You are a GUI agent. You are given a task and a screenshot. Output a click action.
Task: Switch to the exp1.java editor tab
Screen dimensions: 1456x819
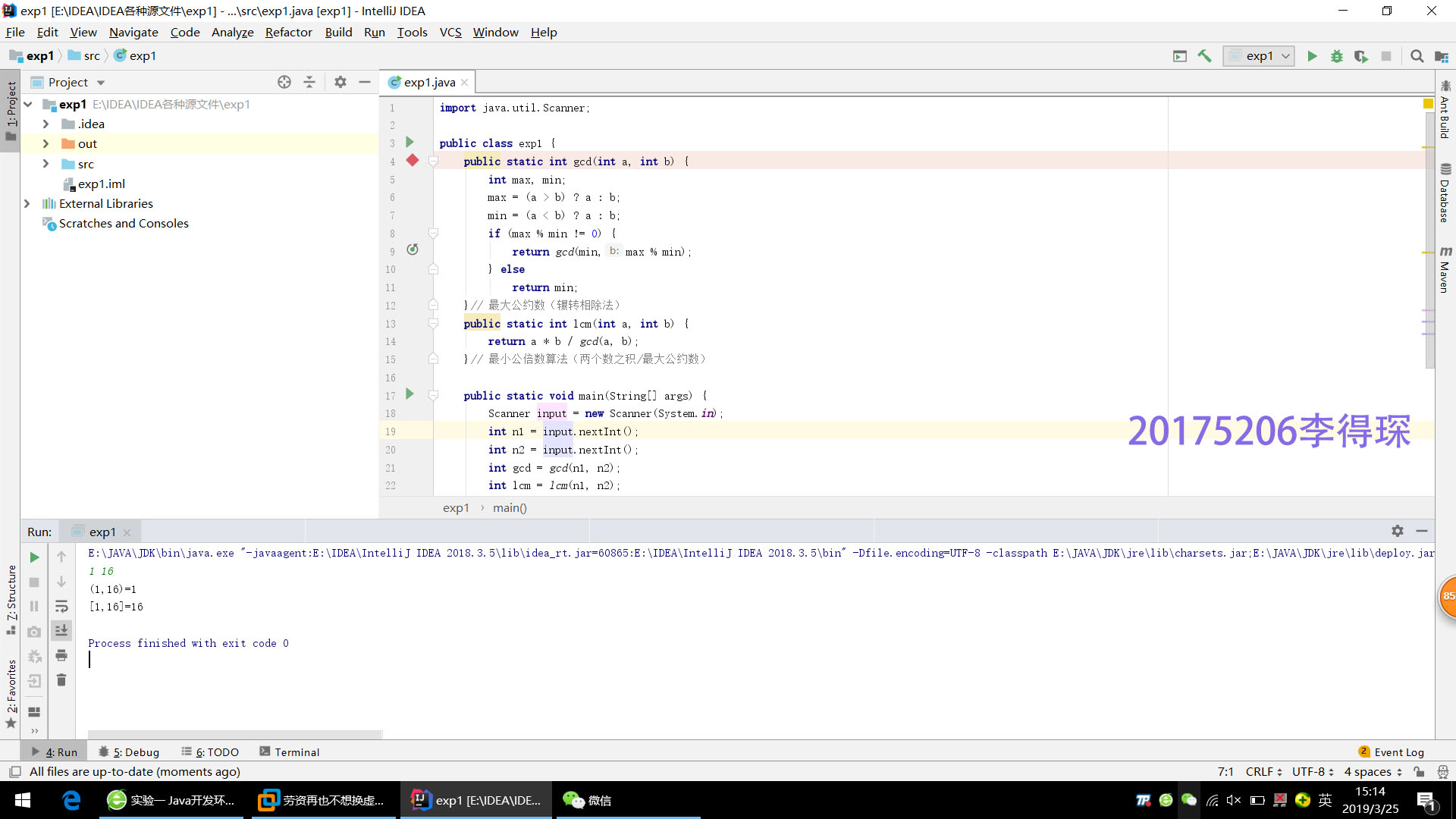pyautogui.click(x=428, y=82)
